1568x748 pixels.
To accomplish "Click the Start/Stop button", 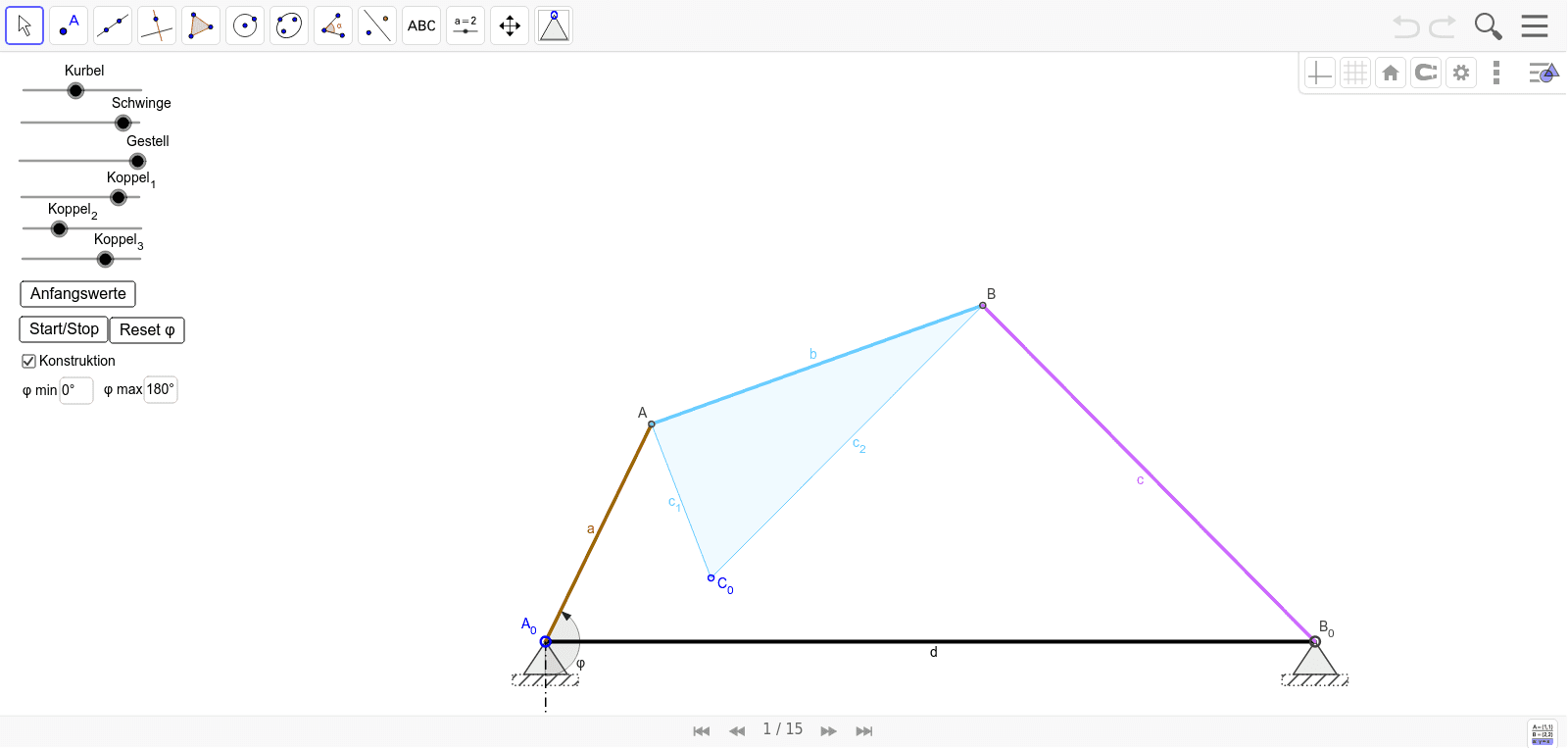I will [x=64, y=329].
